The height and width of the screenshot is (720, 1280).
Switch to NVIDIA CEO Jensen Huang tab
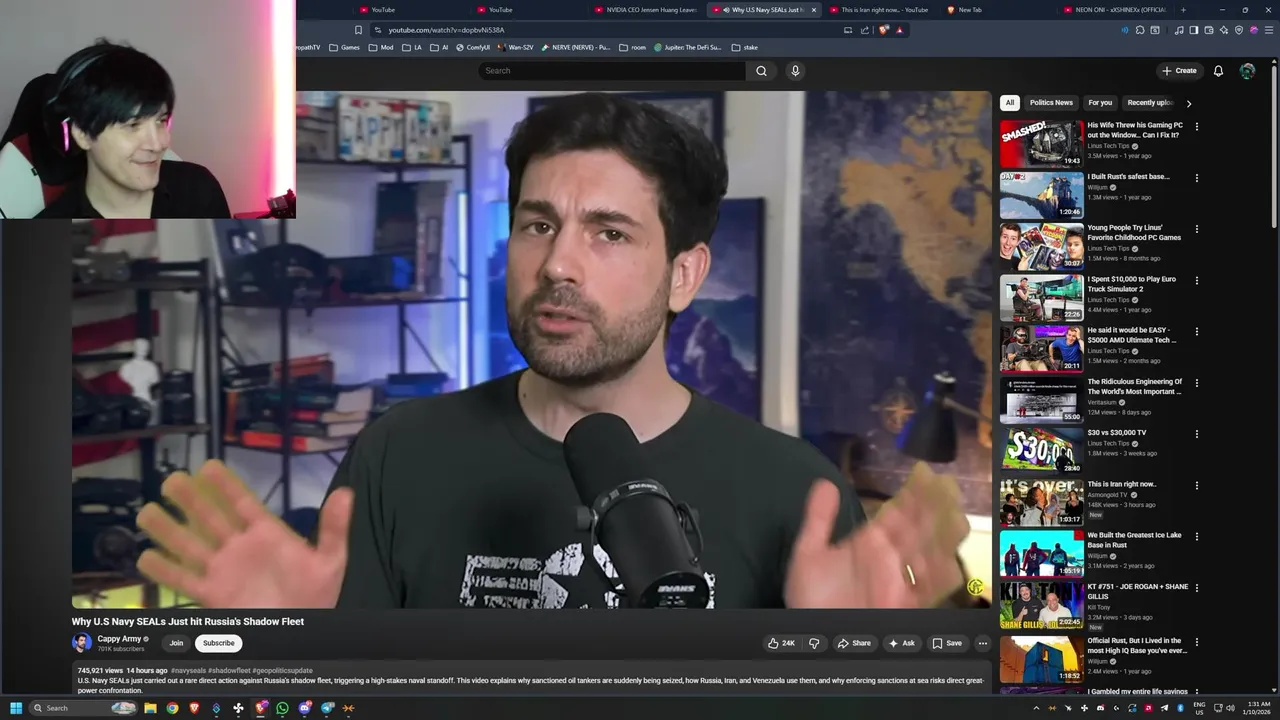(645, 10)
